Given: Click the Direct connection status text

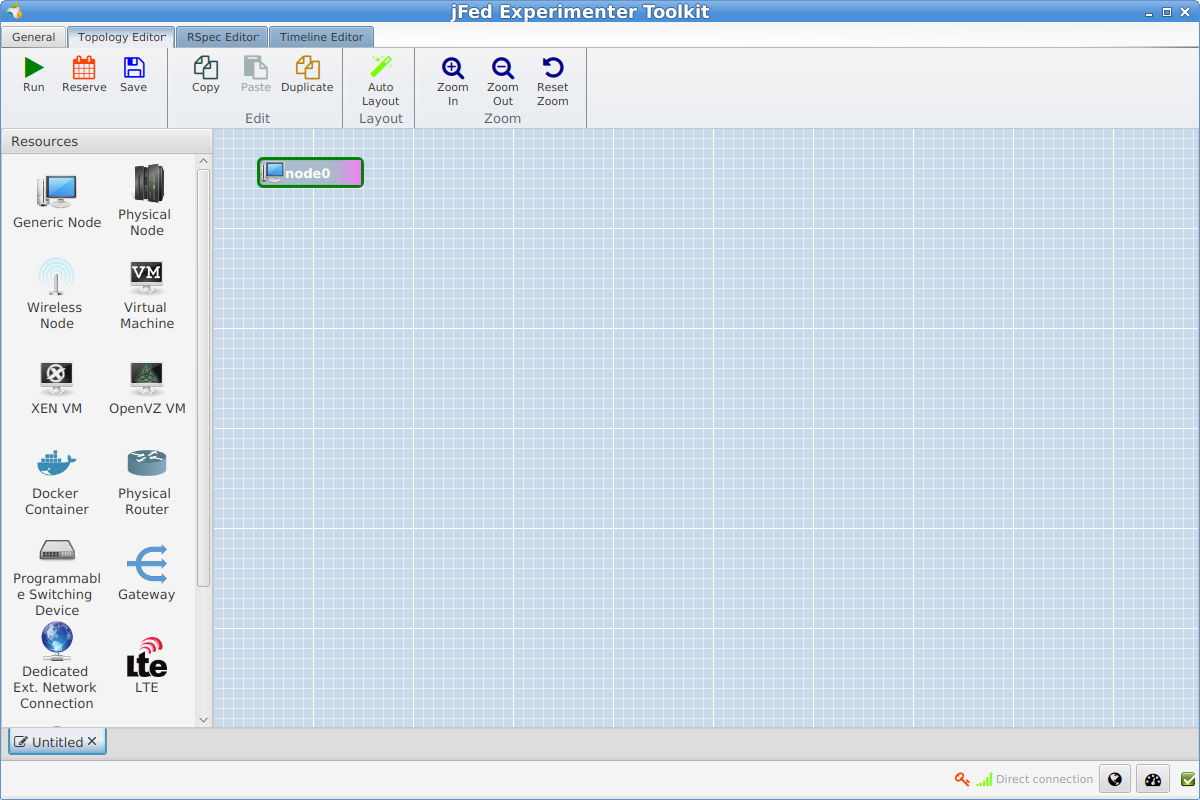Looking at the screenshot, I should [x=1045, y=779].
